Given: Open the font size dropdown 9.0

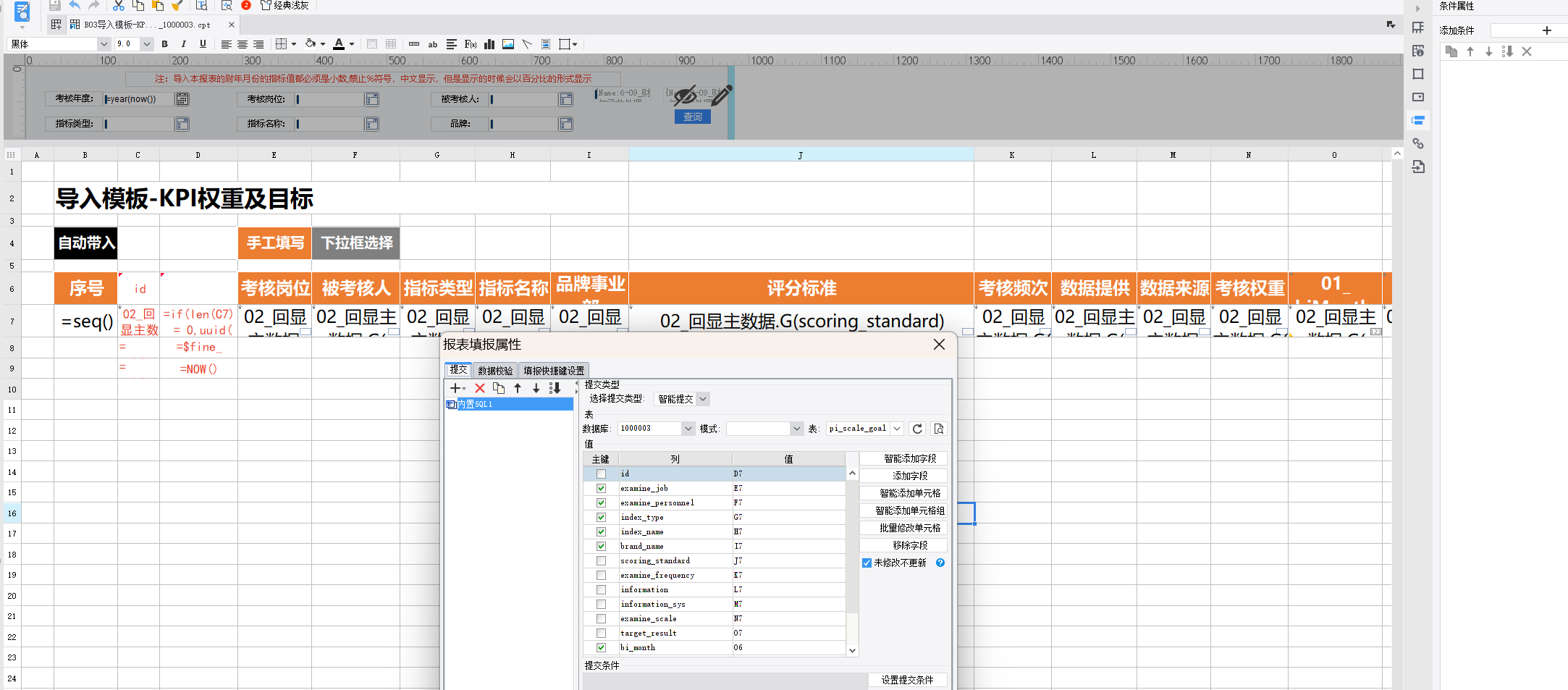Looking at the screenshot, I should 147,44.
